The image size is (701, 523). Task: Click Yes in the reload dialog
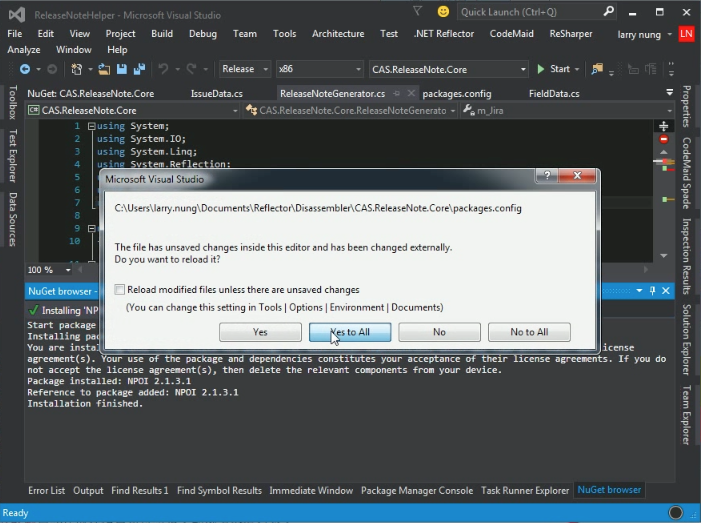pos(260,332)
